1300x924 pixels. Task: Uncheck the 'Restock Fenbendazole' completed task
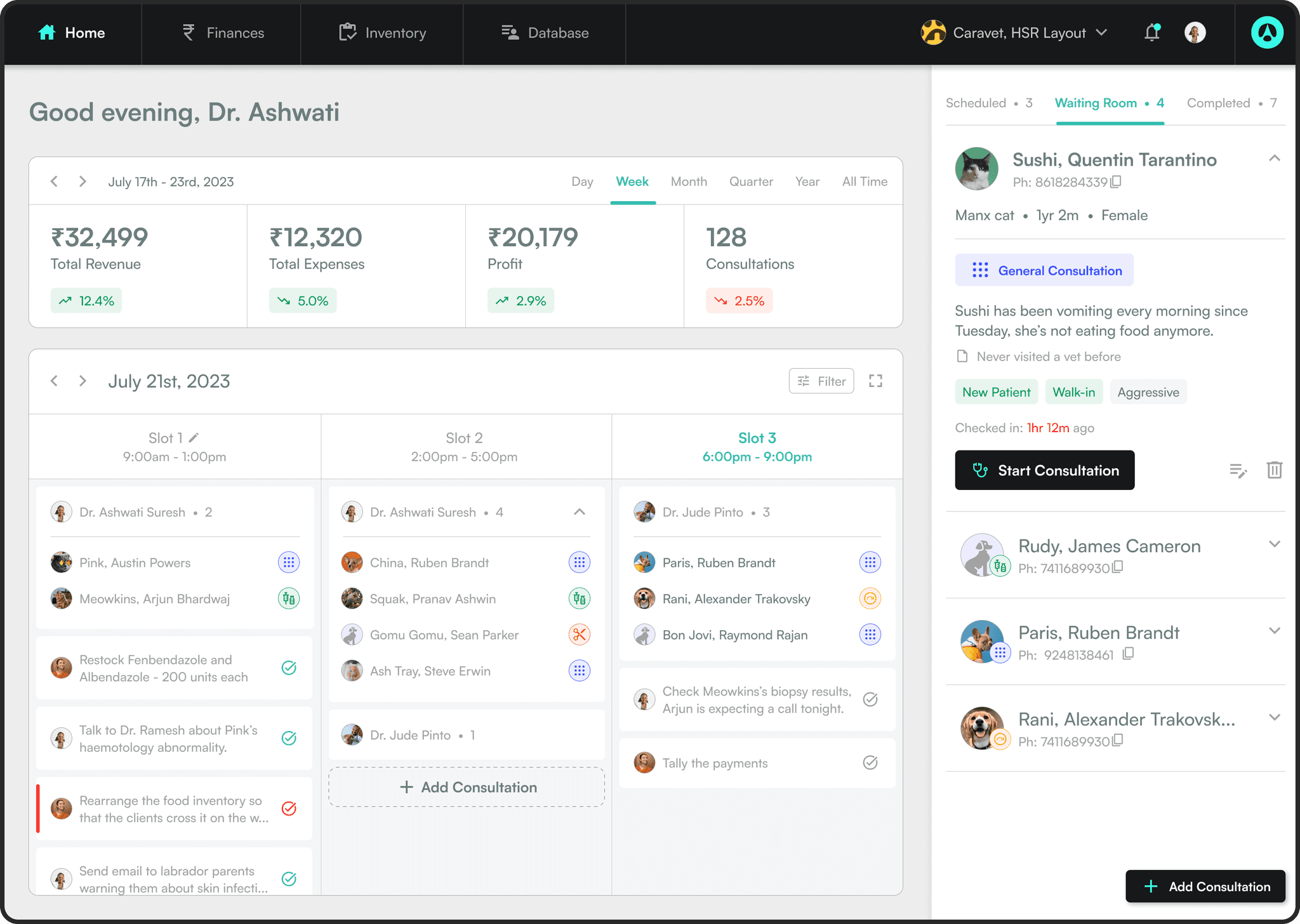289,668
